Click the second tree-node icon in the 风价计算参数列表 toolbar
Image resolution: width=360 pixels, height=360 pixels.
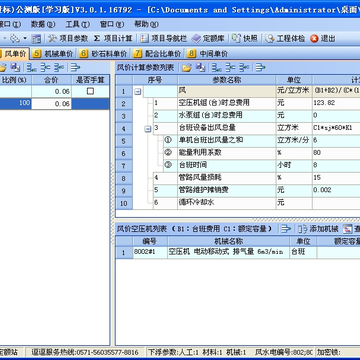tap(230, 68)
